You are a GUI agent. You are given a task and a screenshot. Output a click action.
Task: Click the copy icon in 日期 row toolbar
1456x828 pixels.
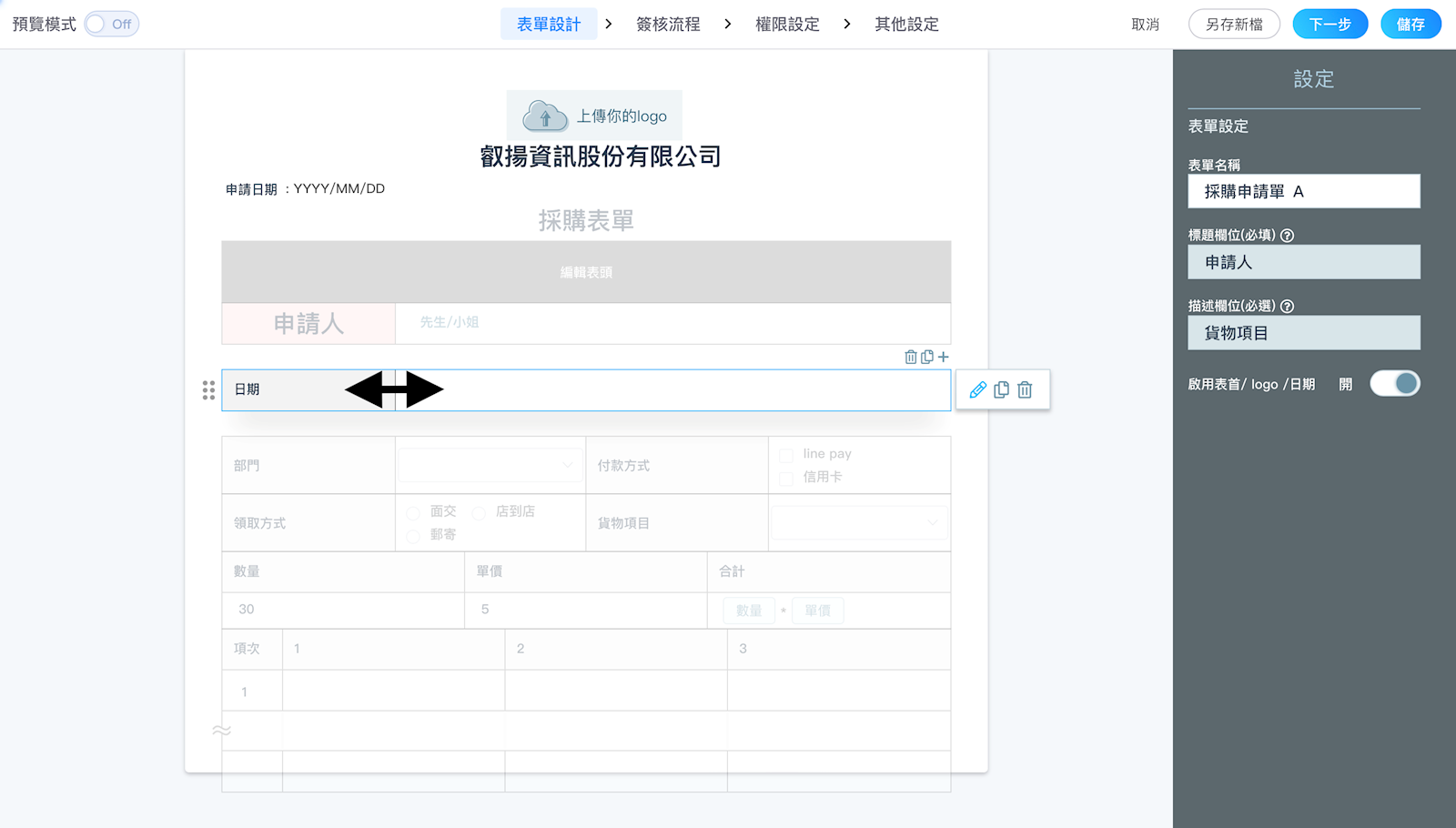point(1001,389)
